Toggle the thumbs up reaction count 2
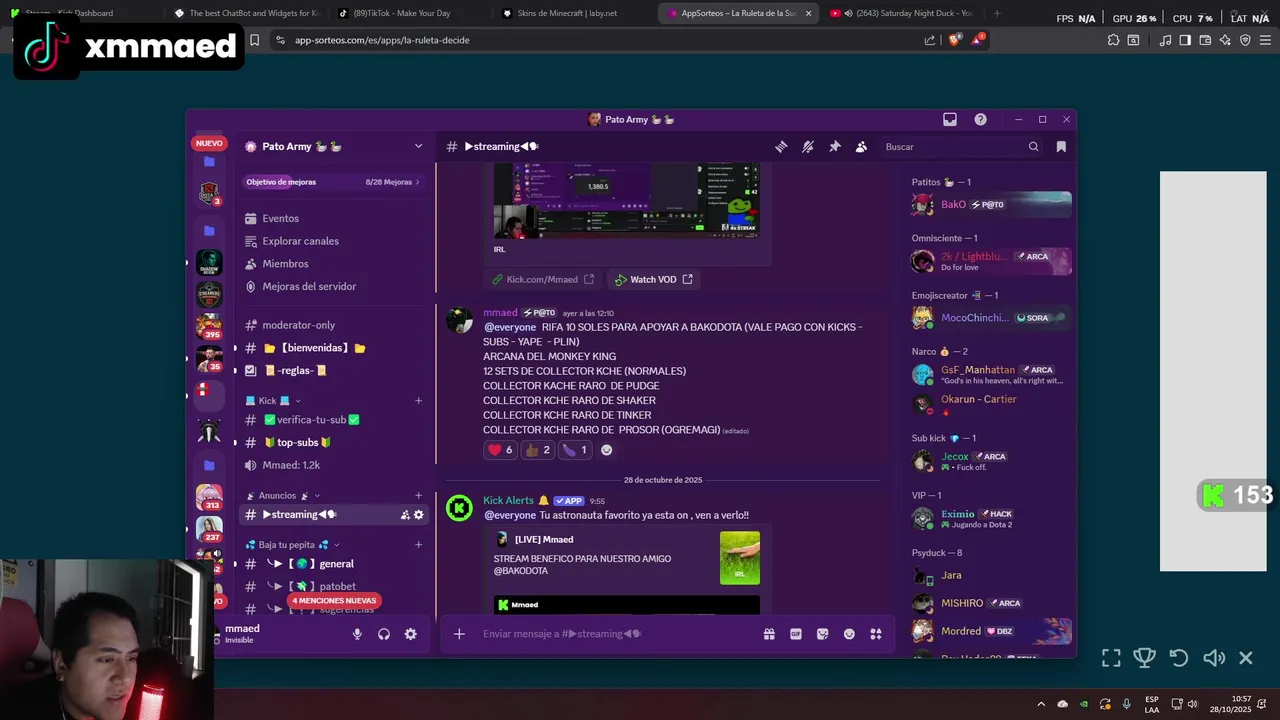This screenshot has height=720, width=1280. point(538,450)
